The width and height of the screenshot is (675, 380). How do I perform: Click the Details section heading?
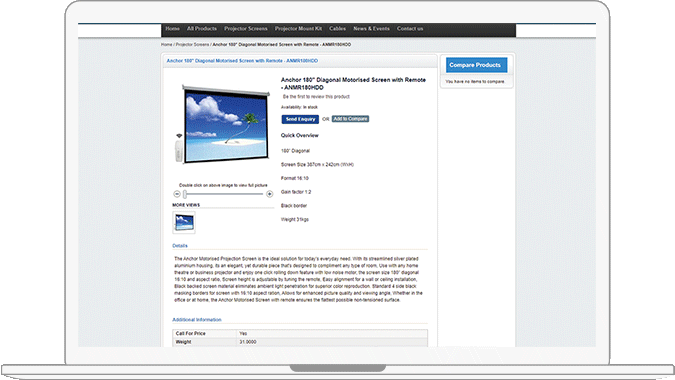pos(180,246)
